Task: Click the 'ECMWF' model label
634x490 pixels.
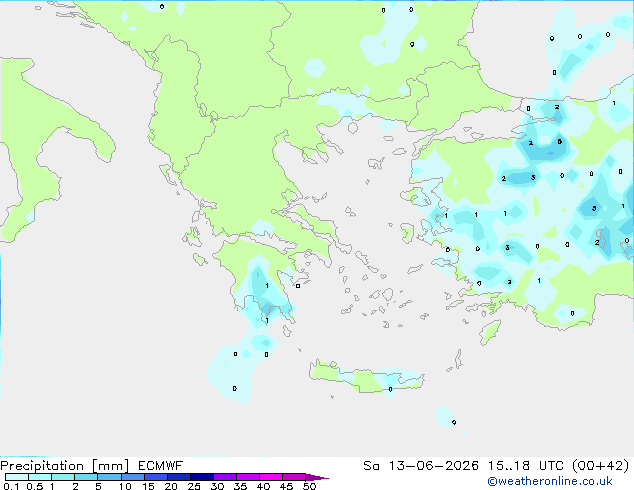Action: pyautogui.click(x=161, y=466)
